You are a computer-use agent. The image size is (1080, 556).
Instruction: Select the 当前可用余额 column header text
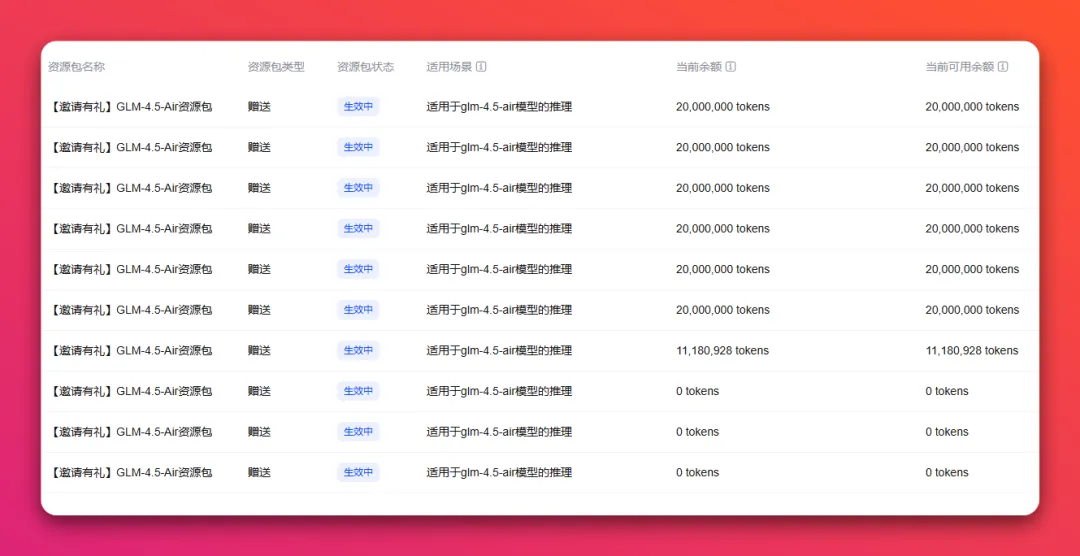959,67
